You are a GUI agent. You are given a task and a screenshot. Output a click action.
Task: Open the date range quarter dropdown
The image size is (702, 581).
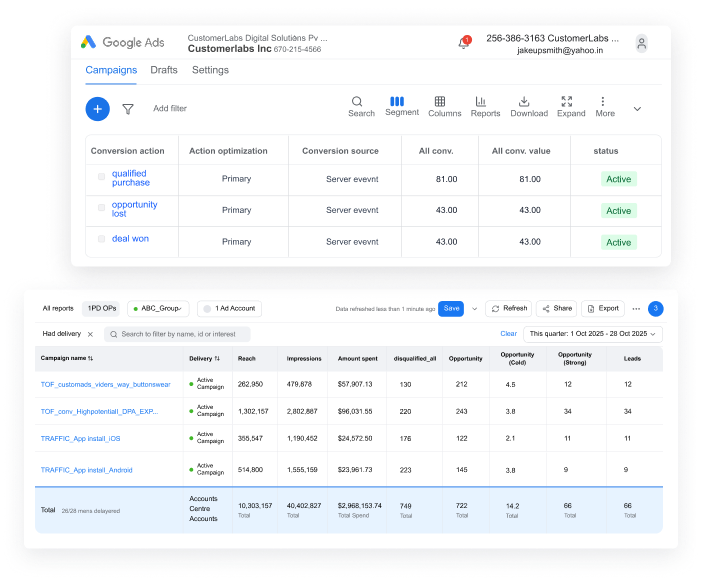pyautogui.click(x=592, y=334)
